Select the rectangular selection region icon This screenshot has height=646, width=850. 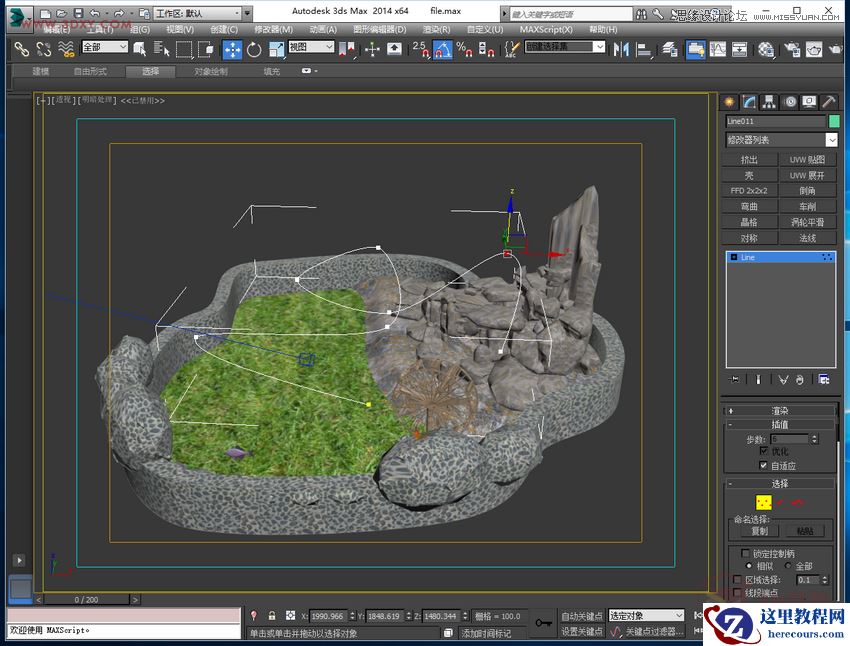click(183, 50)
